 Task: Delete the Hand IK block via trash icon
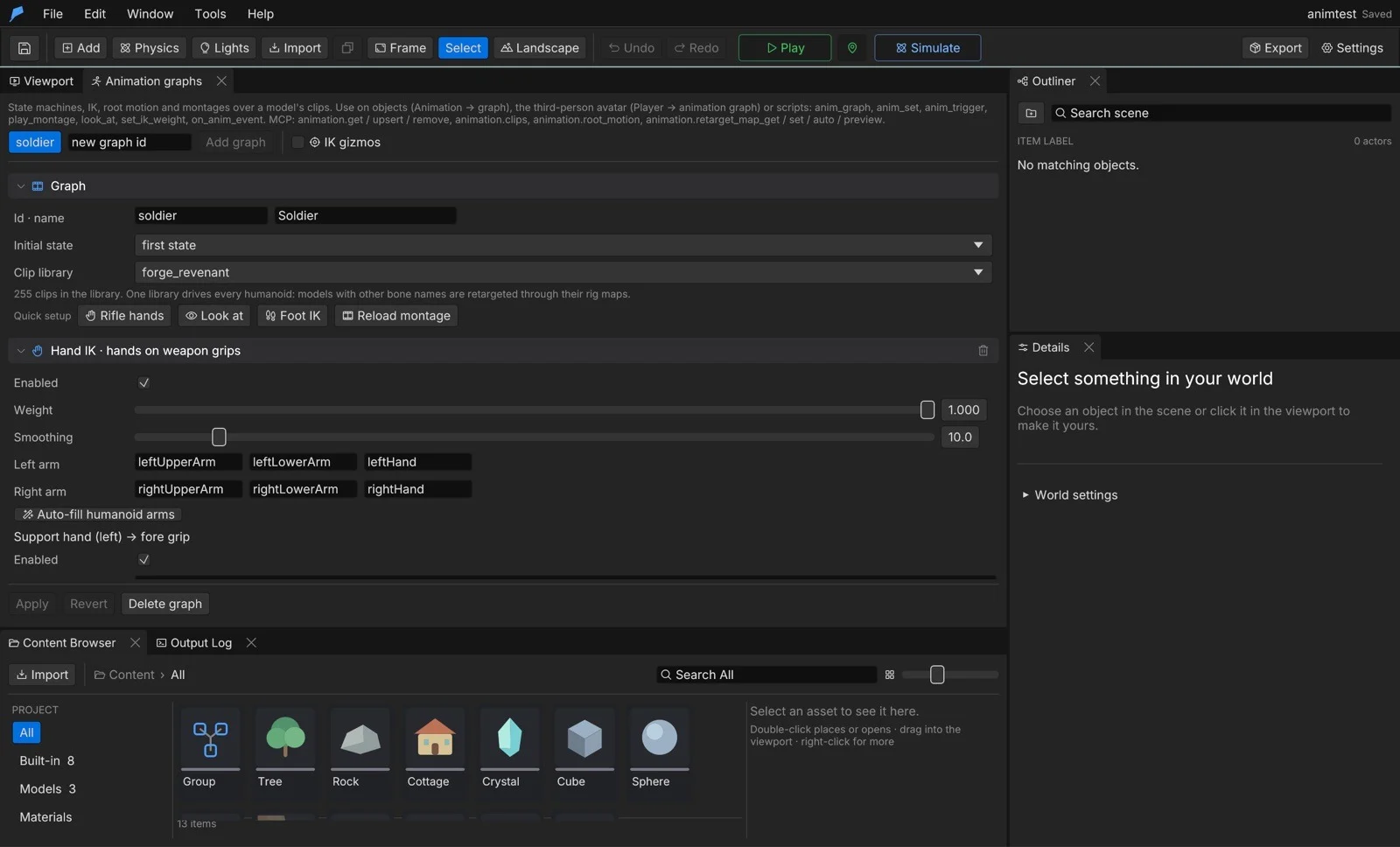coord(983,351)
